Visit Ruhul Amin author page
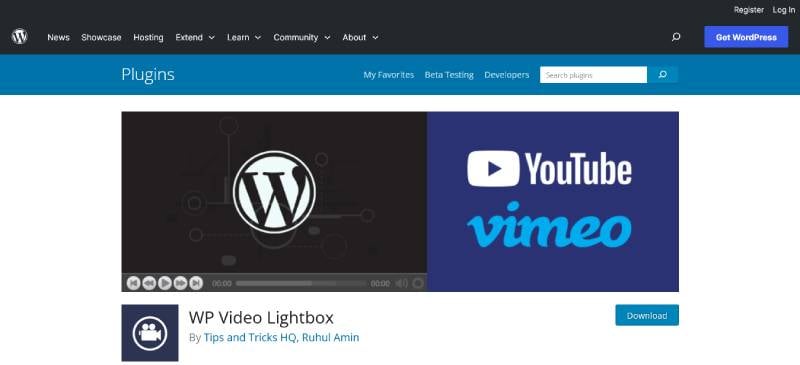 coord(331,337)
